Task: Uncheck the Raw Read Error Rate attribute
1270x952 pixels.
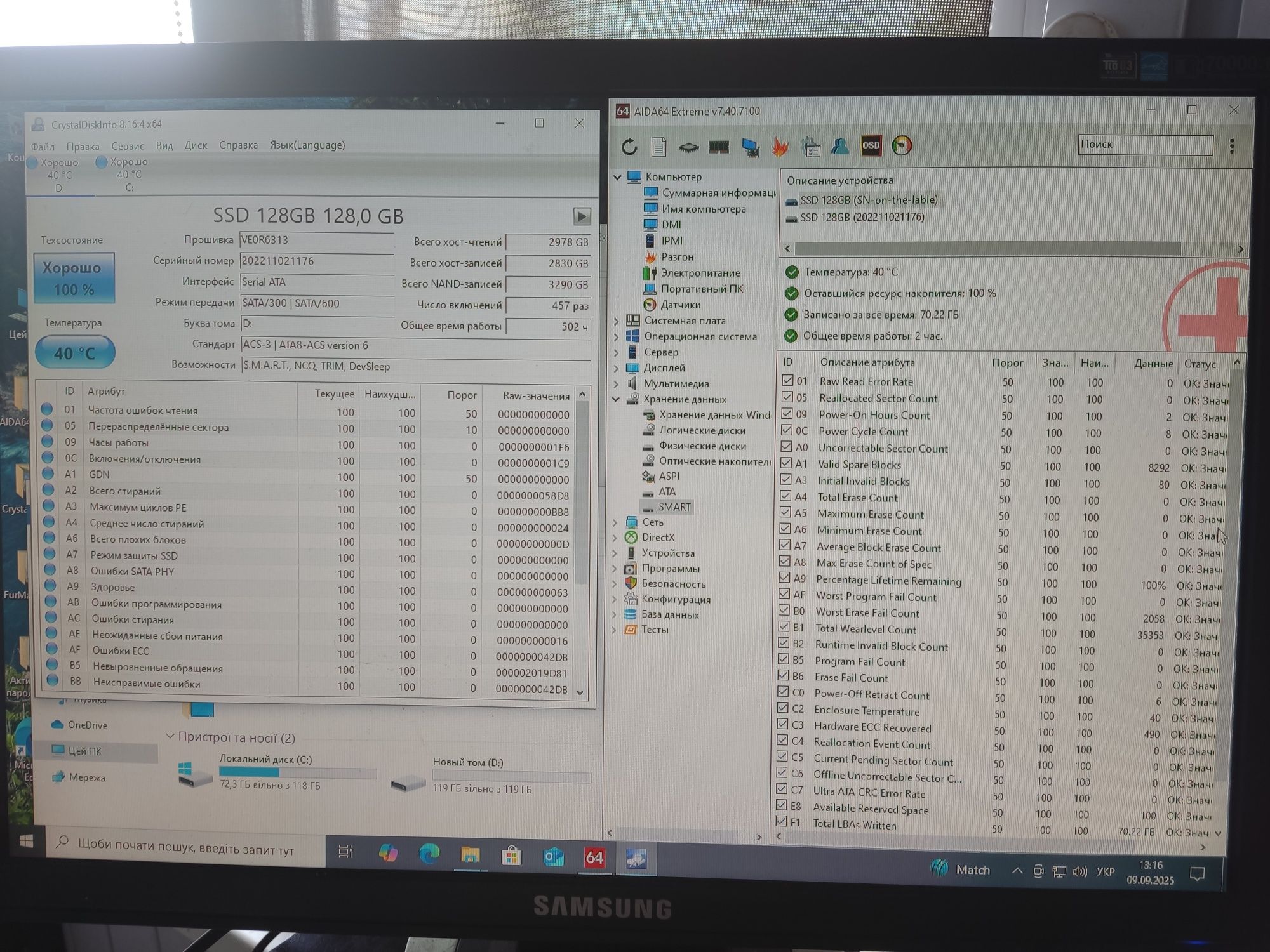Action: [x=788, y=380]
